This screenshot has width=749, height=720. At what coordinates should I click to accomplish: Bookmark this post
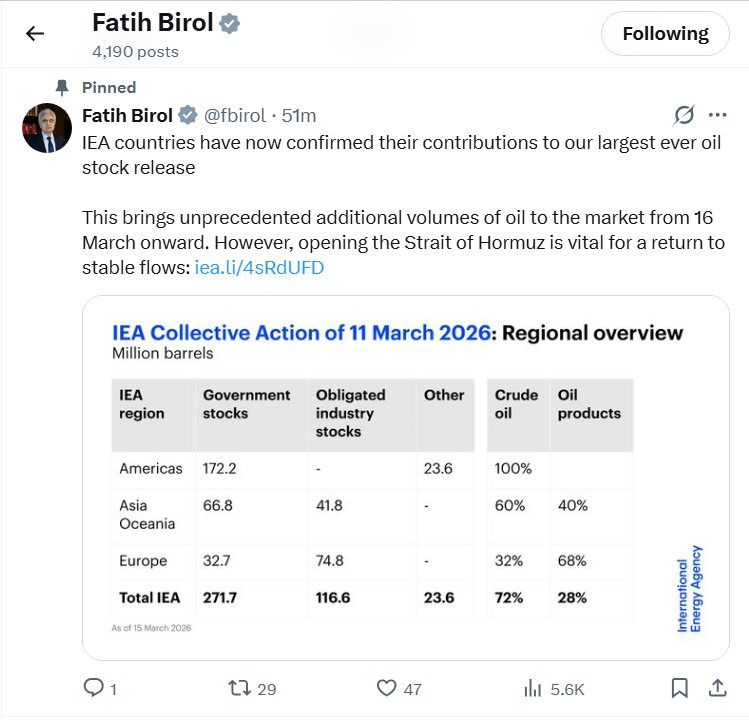679,688
